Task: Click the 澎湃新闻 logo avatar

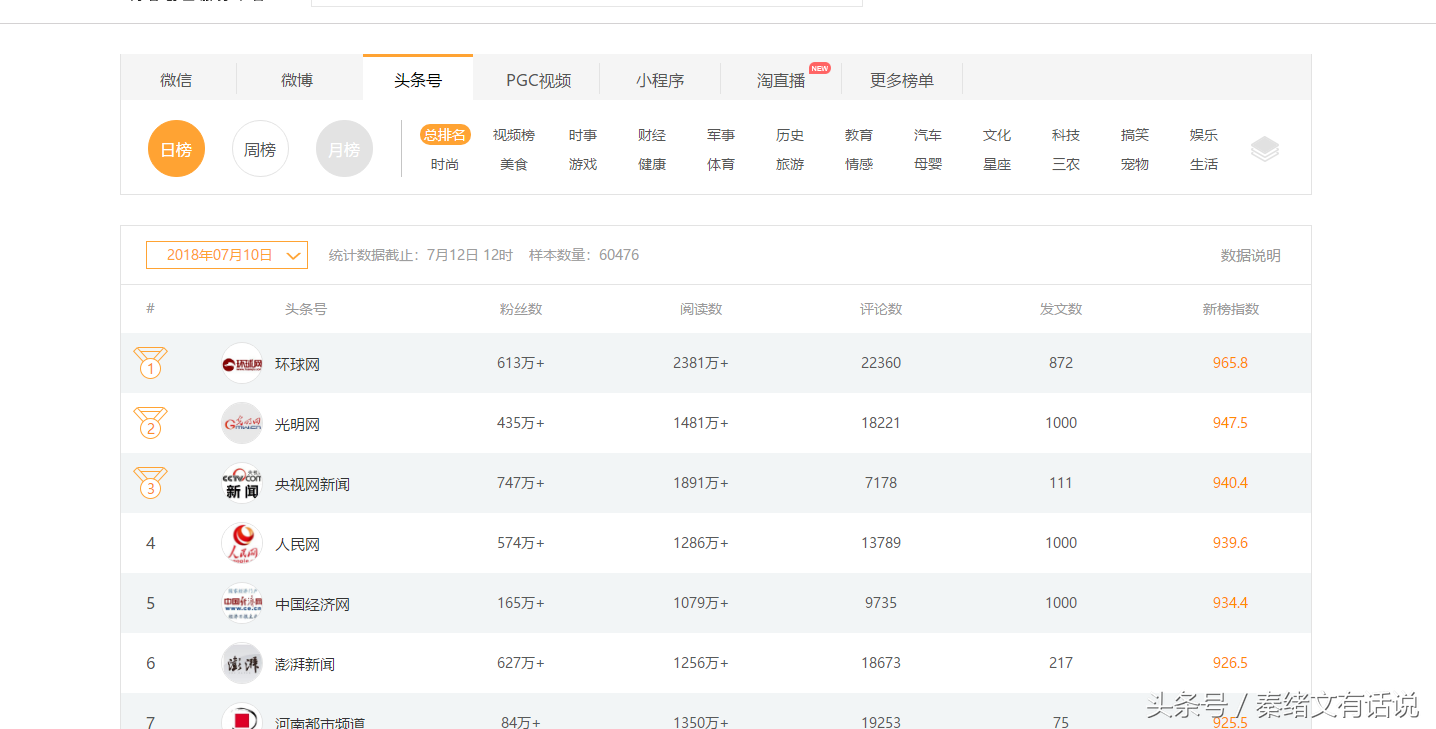Action: pyautogui.click(x=242, y=663)
